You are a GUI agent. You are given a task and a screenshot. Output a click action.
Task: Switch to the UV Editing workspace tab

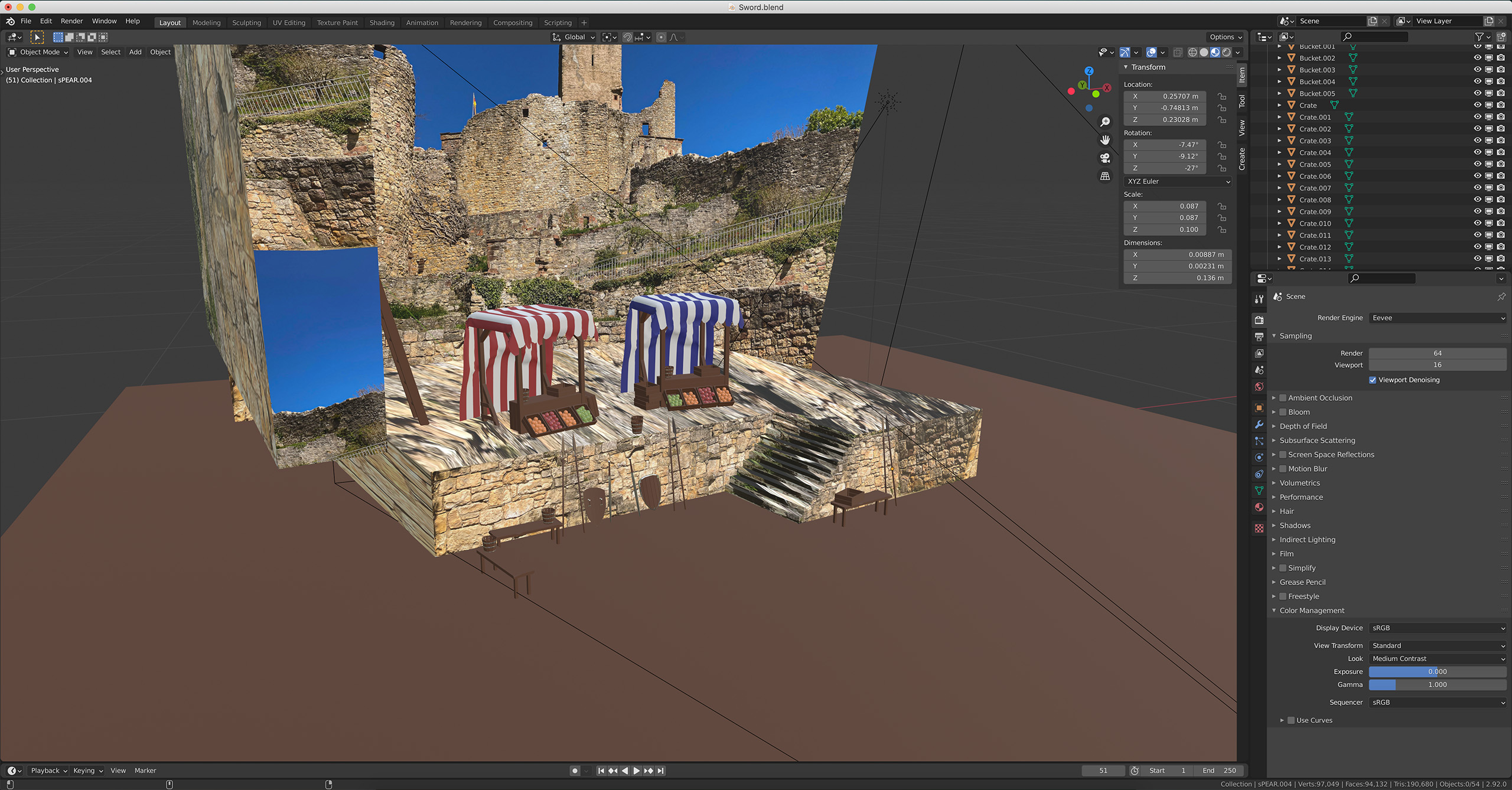click(289, 22)
